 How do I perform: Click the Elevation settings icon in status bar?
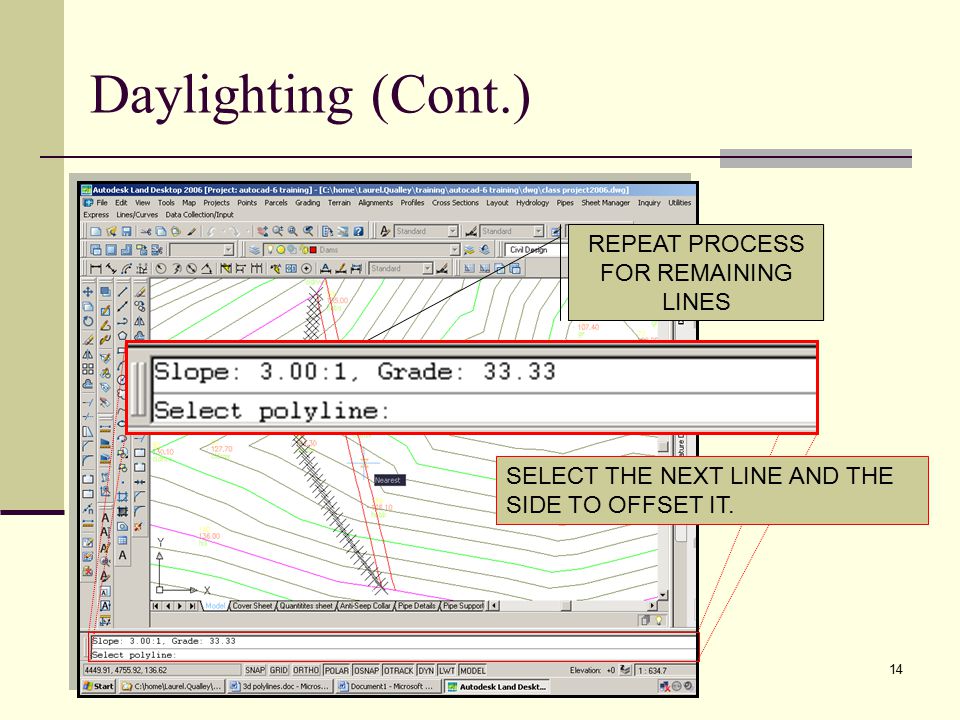(624, 670)
